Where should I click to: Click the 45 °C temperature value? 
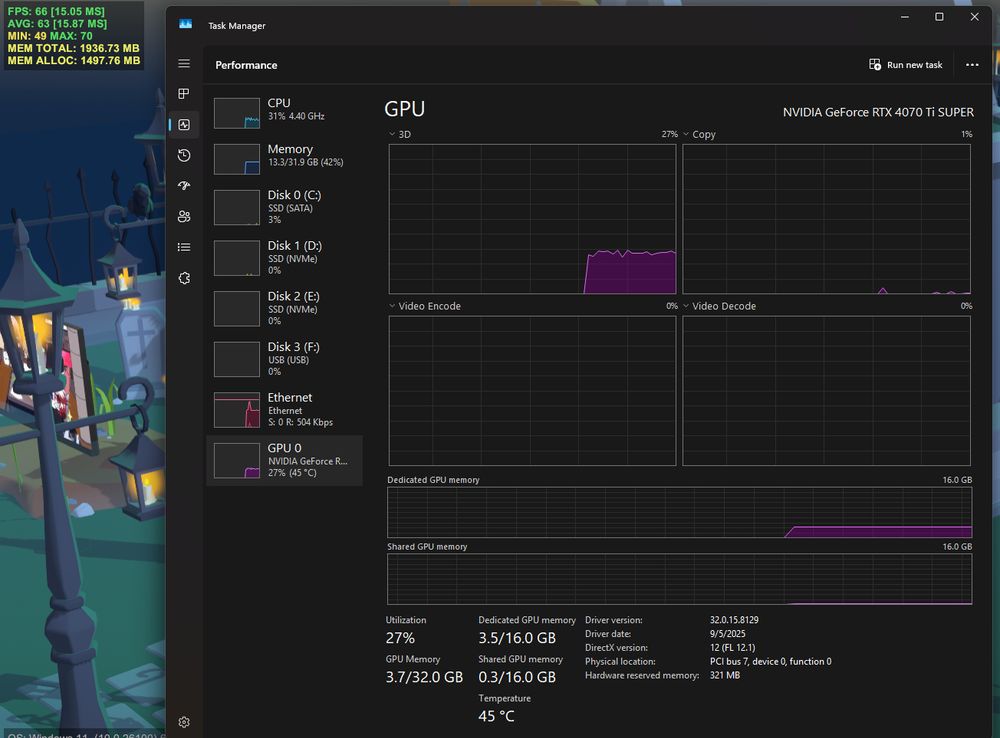tap(496, 716)
